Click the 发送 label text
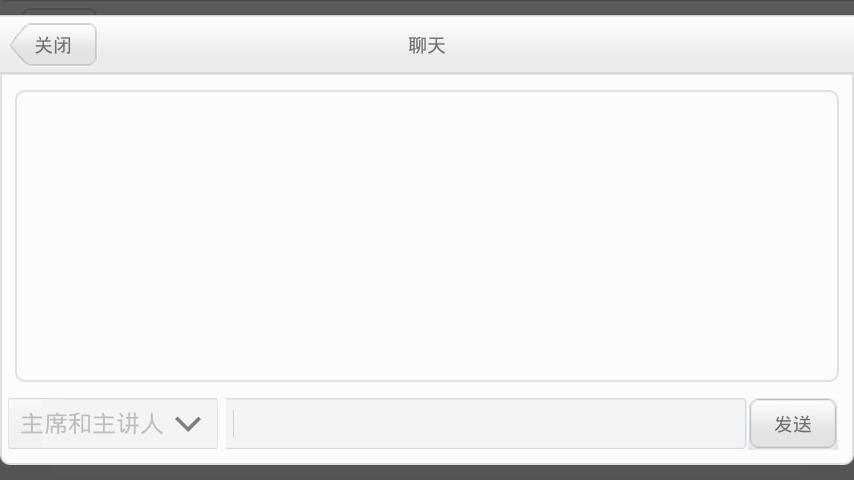Screen dimensions: 854x480 tap(793, 424)
